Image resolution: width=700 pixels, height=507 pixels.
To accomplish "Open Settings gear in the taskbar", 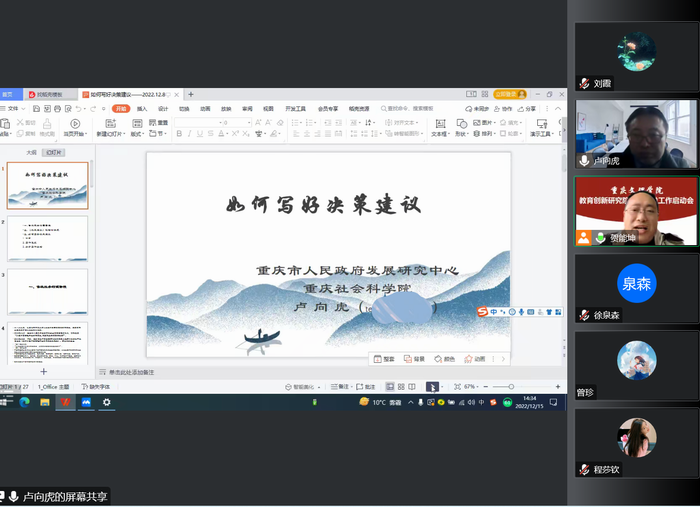I will 106,402.
